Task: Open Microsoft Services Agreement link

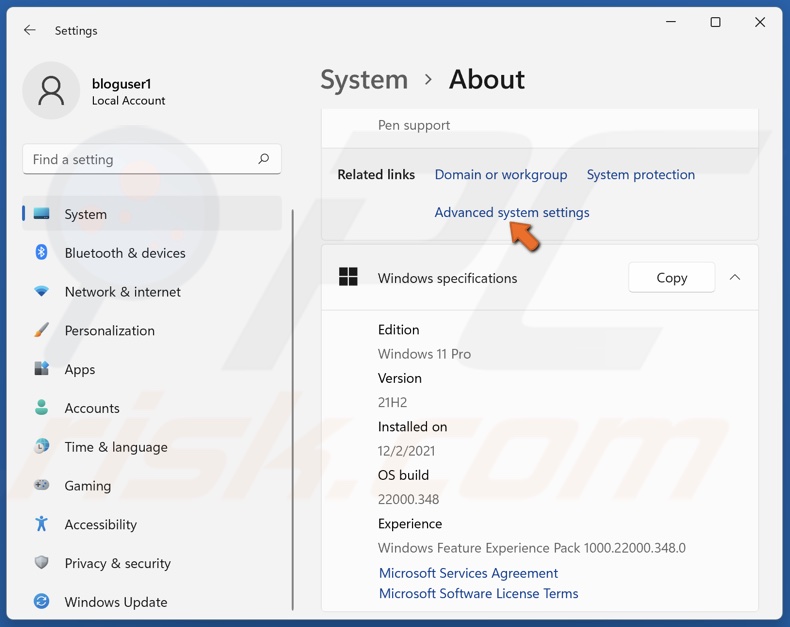Action: [468, 573]
